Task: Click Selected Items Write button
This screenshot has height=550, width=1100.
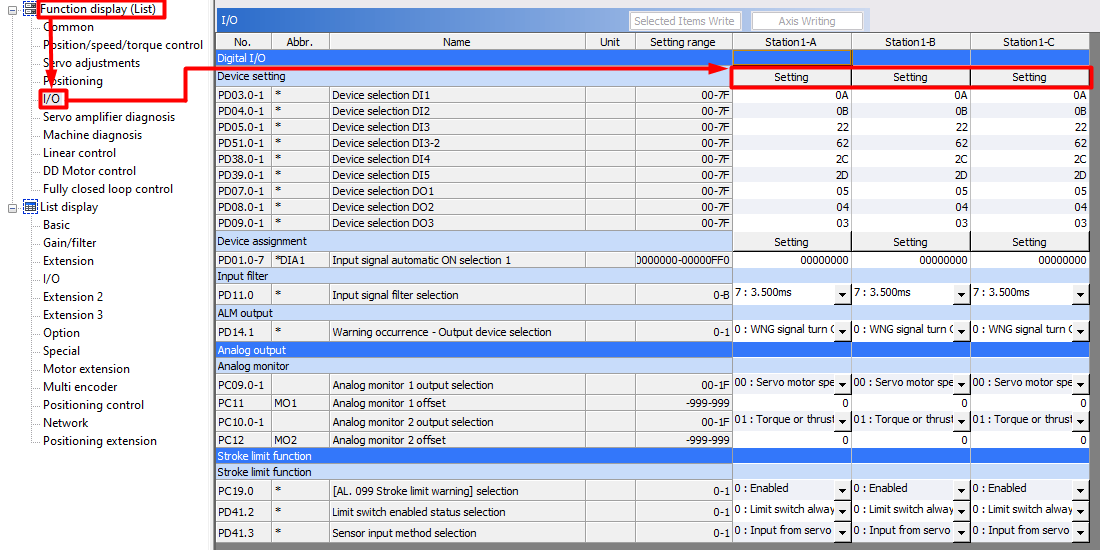Action: [684, 21]
